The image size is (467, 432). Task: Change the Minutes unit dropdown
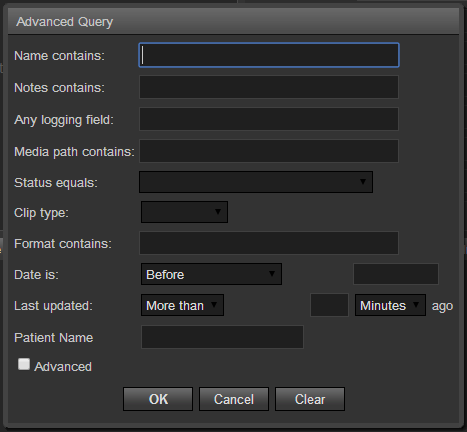tap(390, 305)
